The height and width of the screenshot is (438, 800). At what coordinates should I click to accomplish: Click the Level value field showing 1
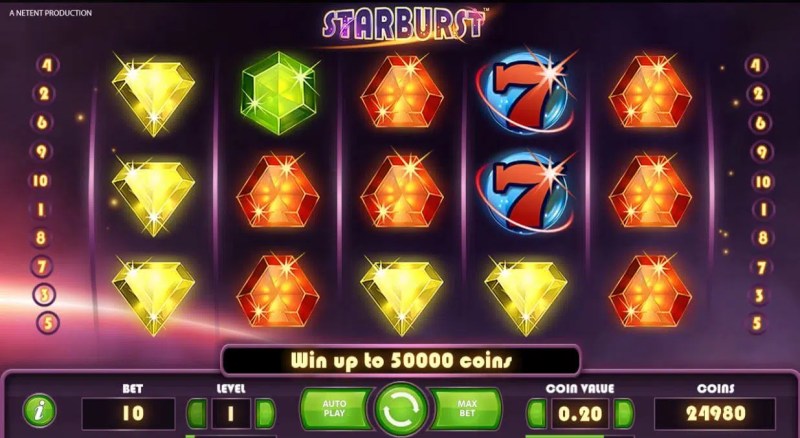231,413
